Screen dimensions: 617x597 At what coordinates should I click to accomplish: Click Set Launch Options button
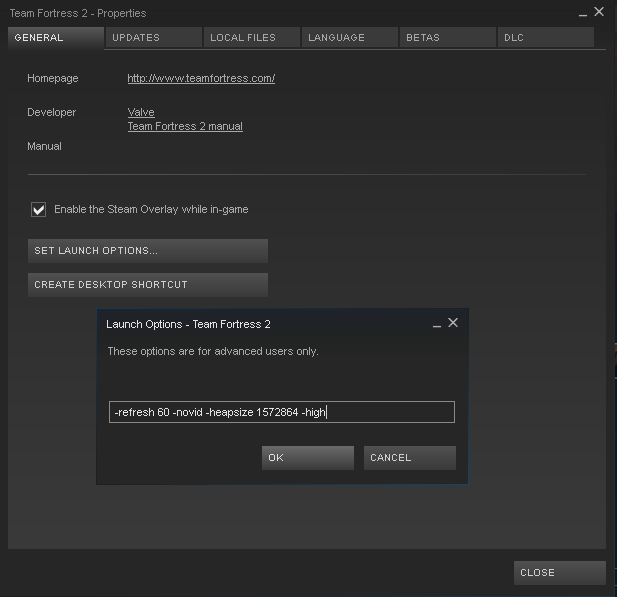(x=148, y=251)
